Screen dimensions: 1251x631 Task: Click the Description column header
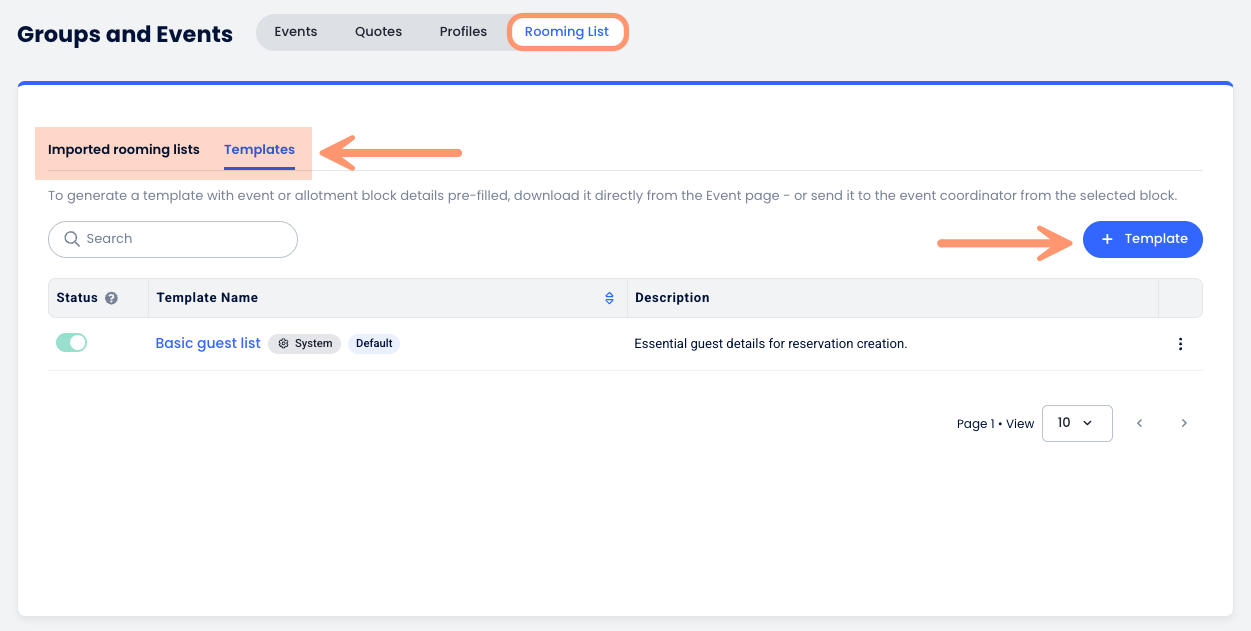(x=672, y=298)
